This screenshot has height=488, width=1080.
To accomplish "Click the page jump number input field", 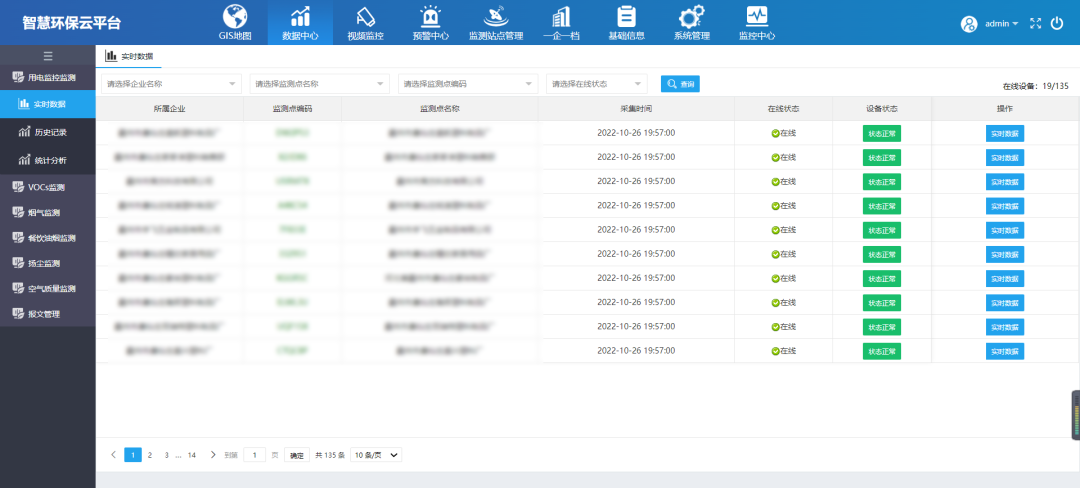I will pos(255,455).
